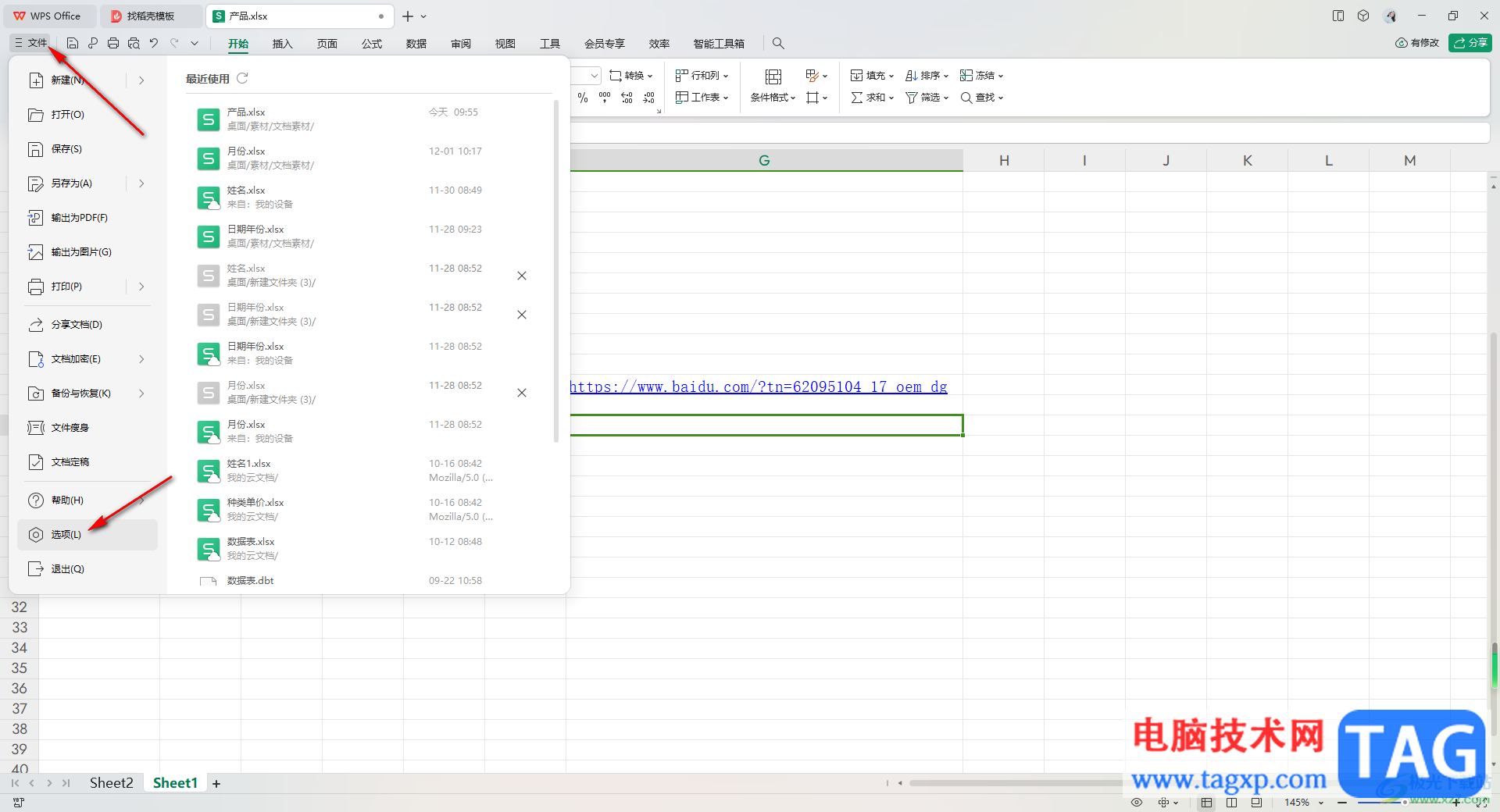Refresh the 最近使用 recent files list

[242, 78]
